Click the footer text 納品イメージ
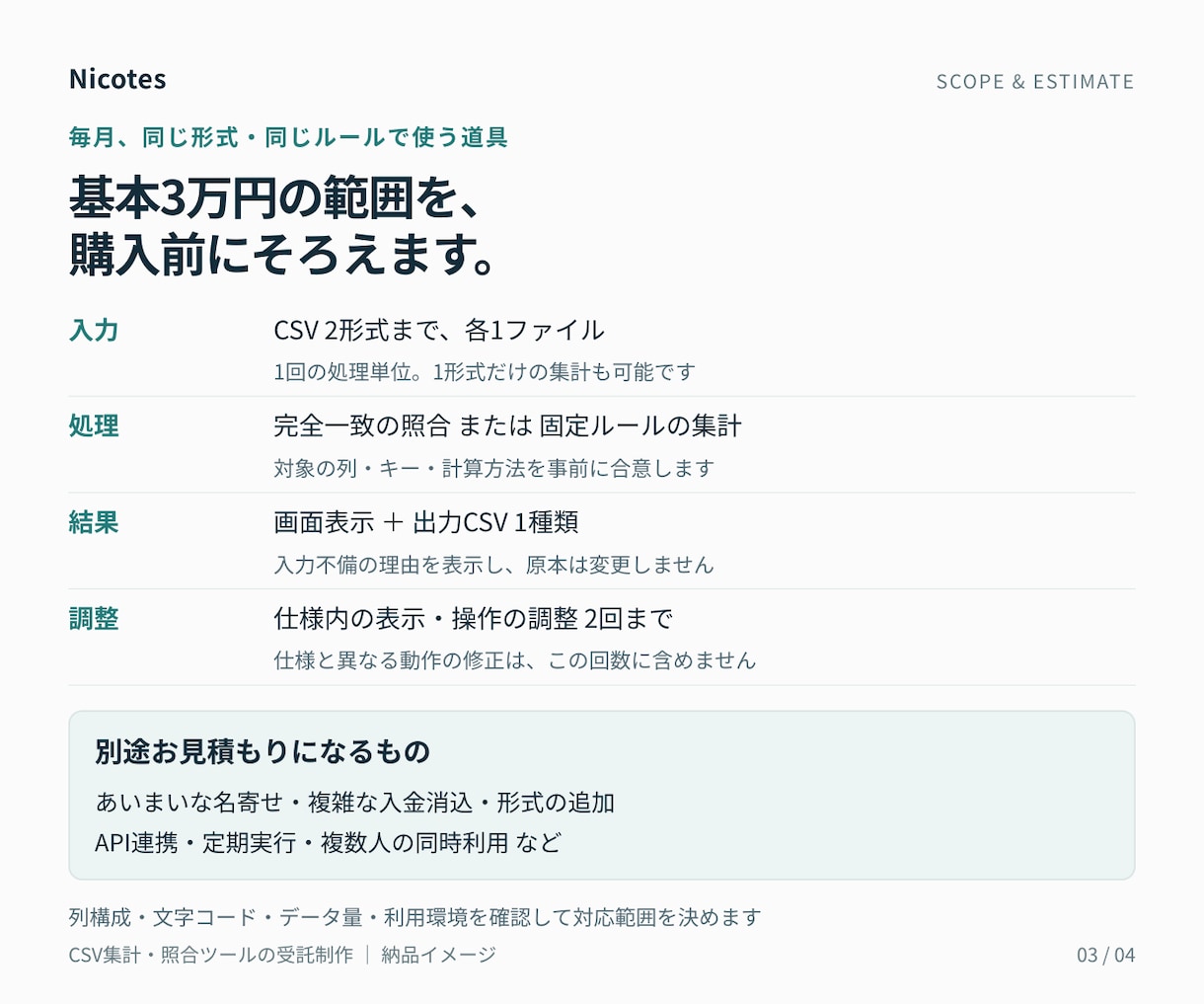This screenshot has height=1004, width=1204. (438, 955)
